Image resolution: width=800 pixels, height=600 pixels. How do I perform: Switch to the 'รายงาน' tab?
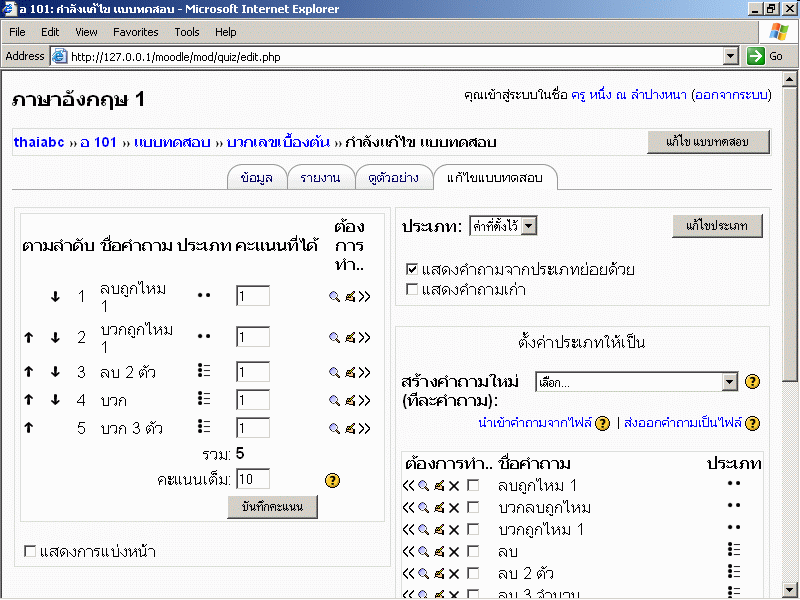coord(320,178)
